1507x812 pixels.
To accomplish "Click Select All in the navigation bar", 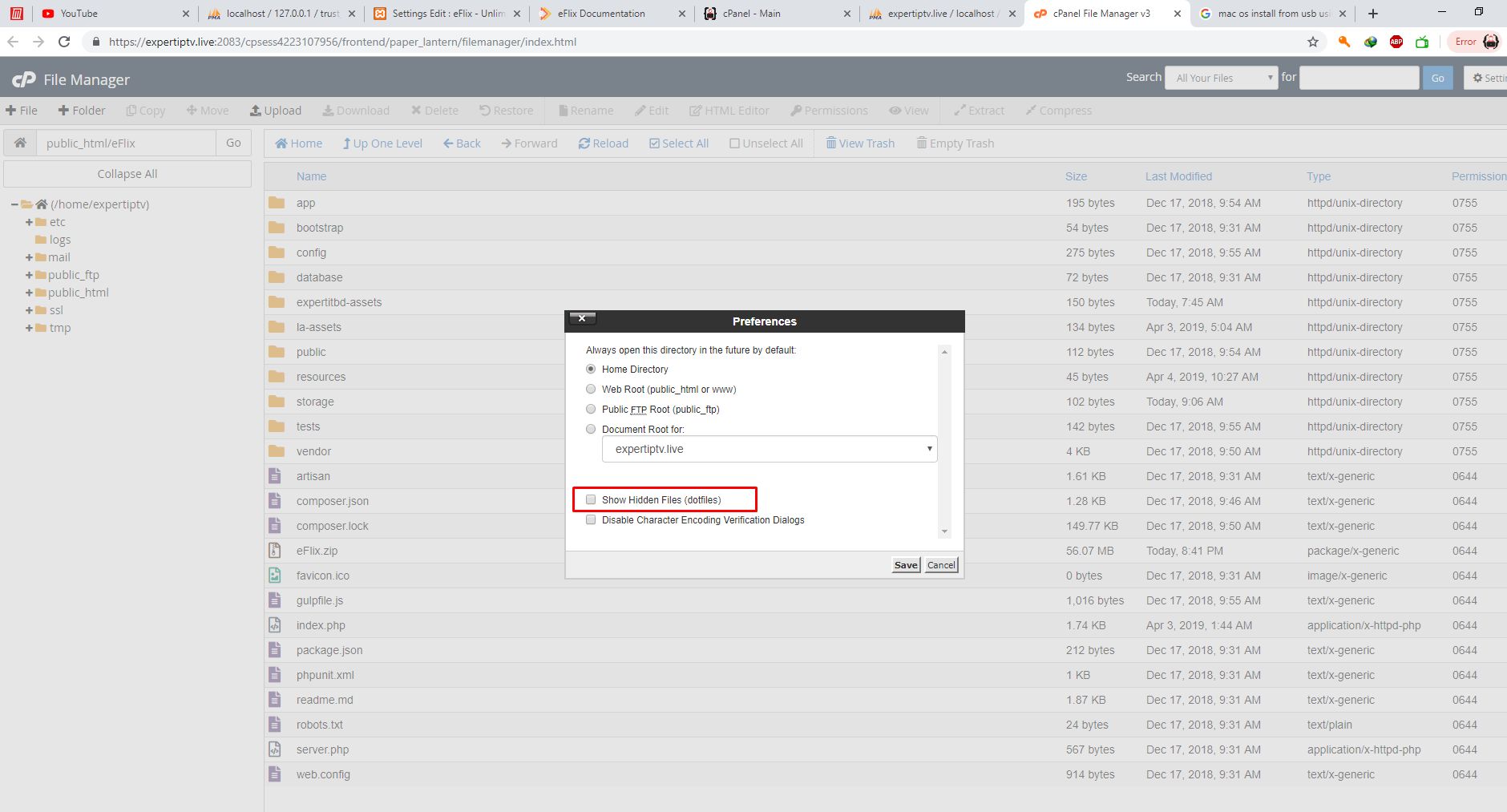I will (679, 143).
